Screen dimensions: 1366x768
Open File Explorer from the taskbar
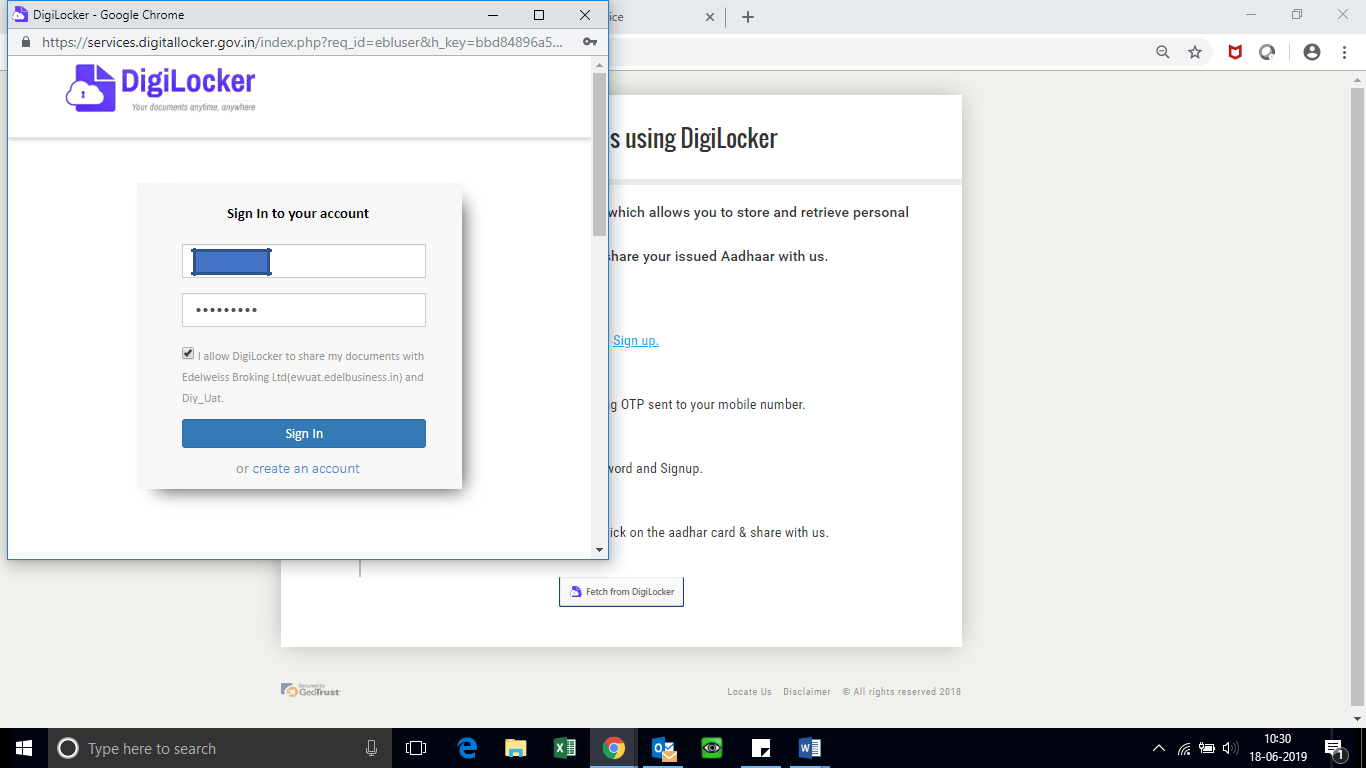pos(516,748)
